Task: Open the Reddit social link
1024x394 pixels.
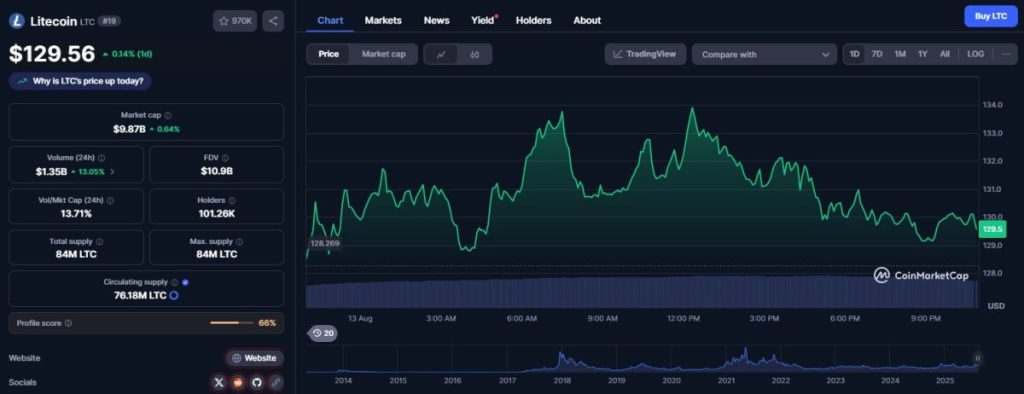Action: 238,382
